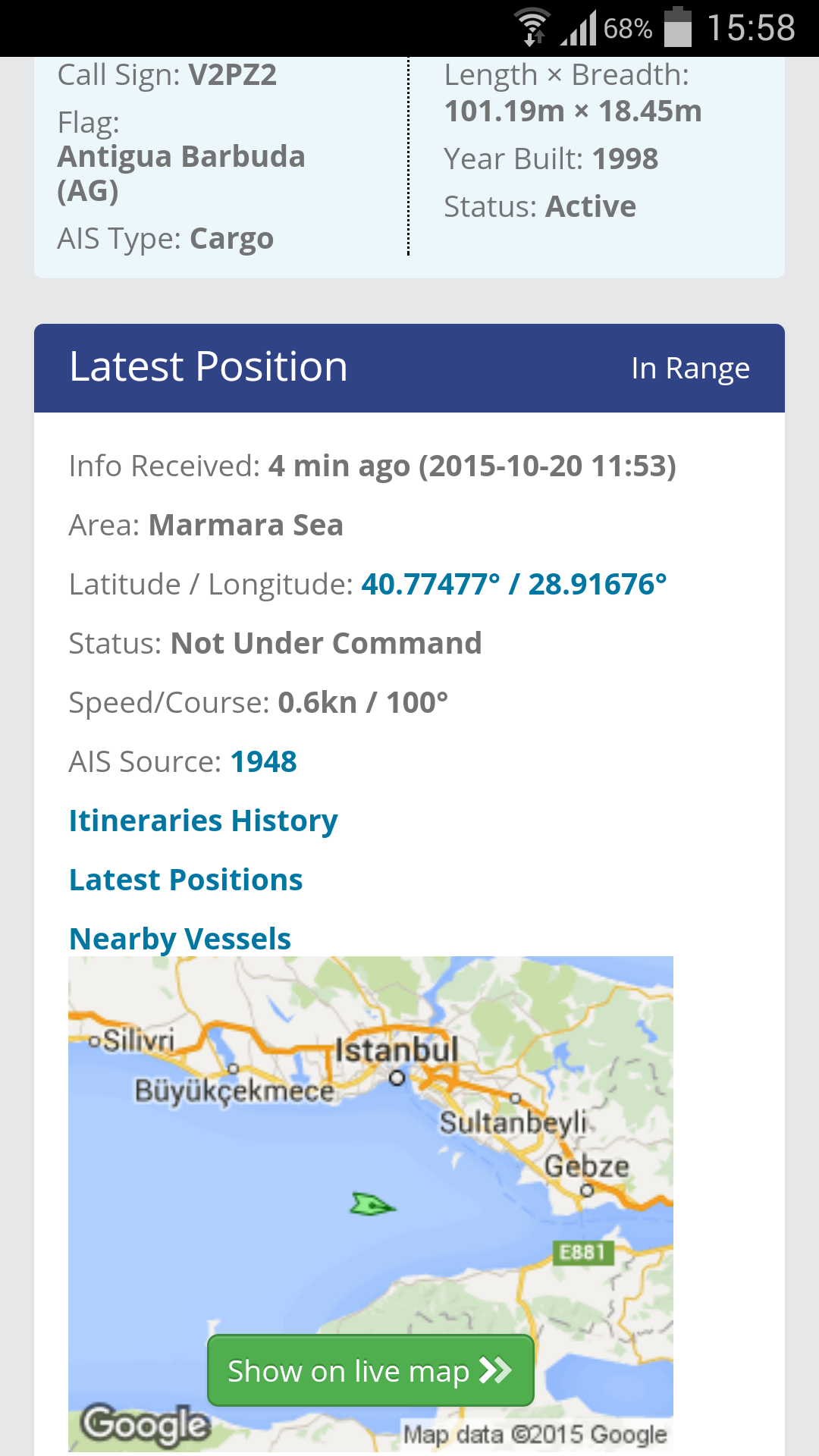Image resolution: width=819 pixels, height=1456 pixels.
Task: Tap the cellular signal strength icon
Action: point(579,29)
